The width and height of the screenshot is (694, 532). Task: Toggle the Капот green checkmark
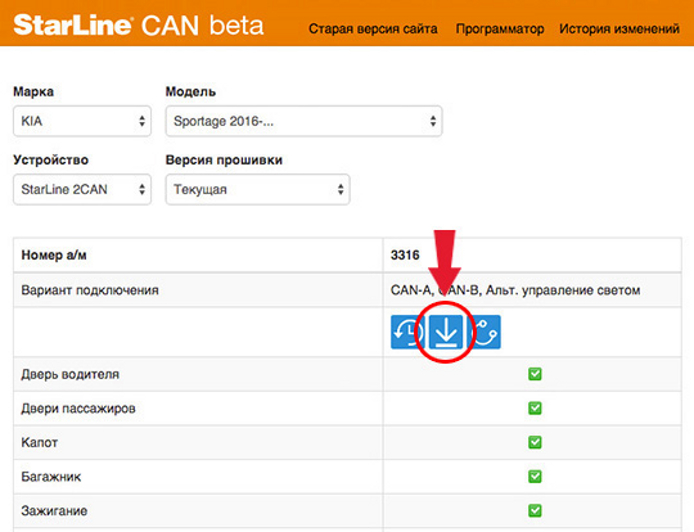(x=535, y=442)
